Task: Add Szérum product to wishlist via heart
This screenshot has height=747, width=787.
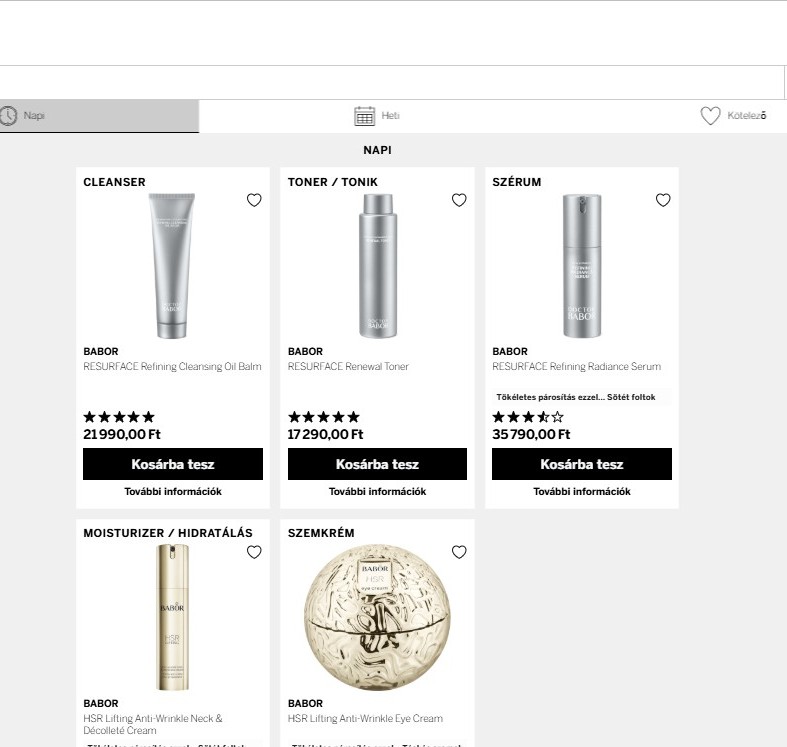Action: click(x=663, y=200)
